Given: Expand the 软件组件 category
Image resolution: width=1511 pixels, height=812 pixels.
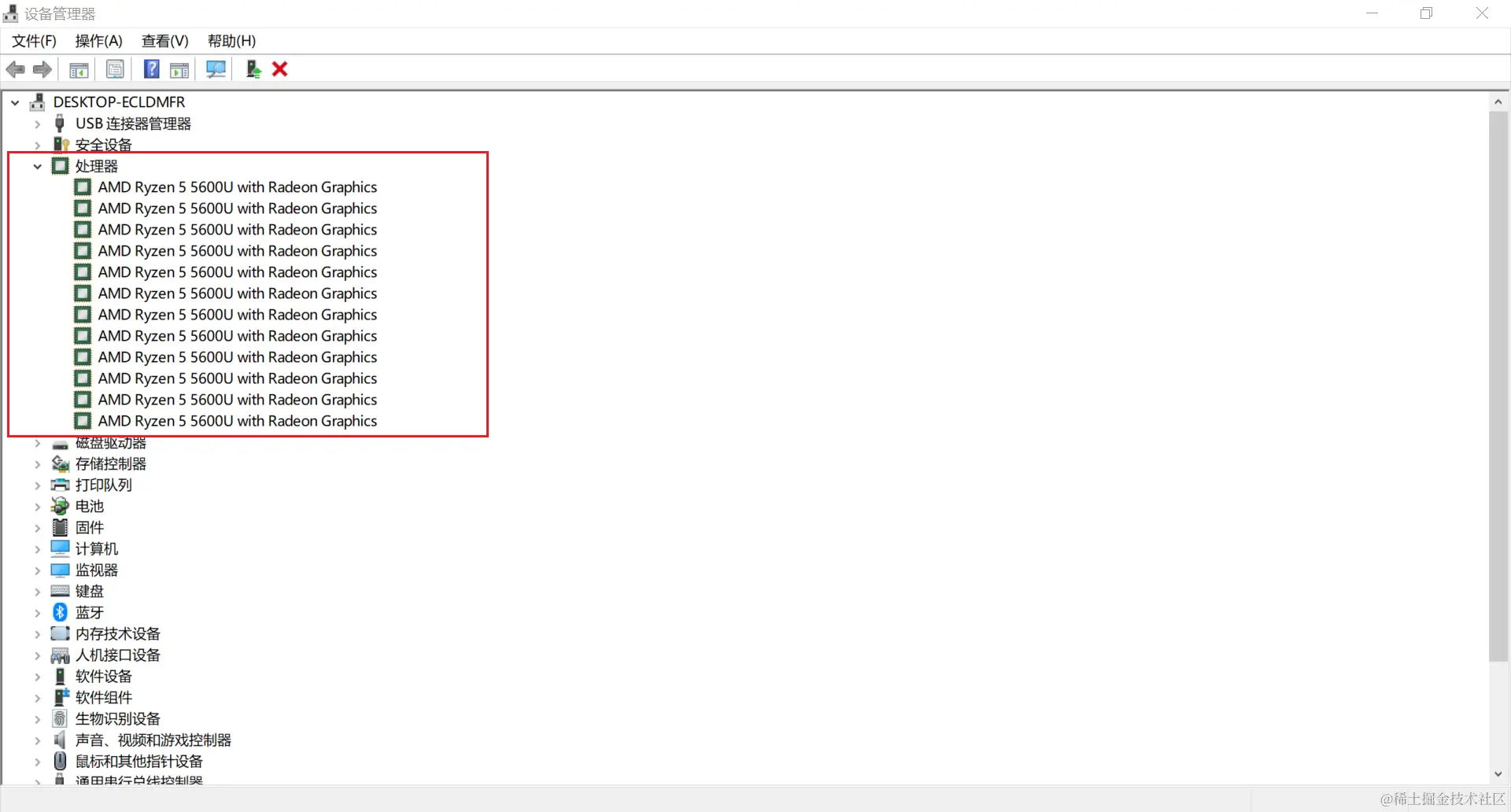Looking at the screenshot, I should (x=37, y=697).
